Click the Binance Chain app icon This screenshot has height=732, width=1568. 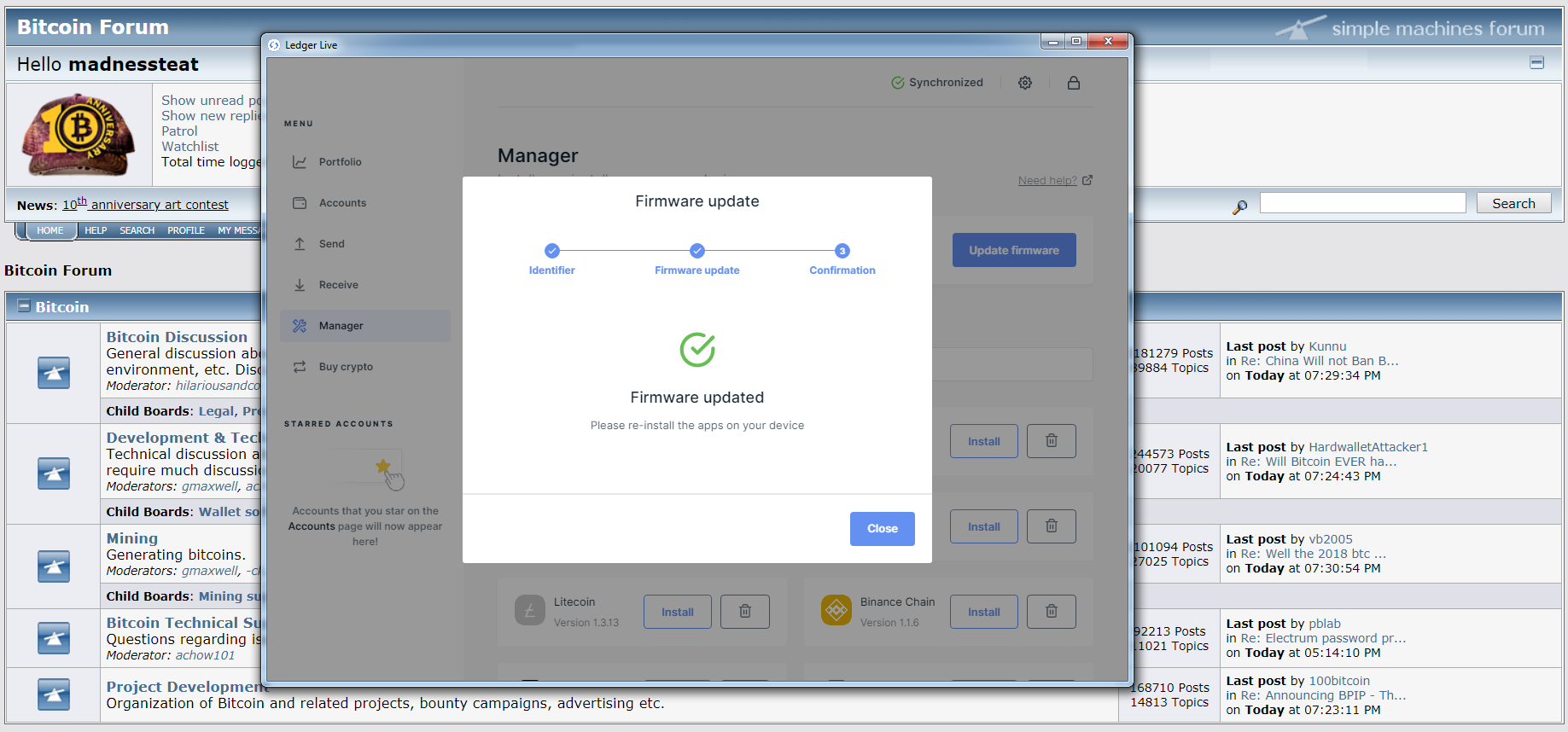point(836,610)
